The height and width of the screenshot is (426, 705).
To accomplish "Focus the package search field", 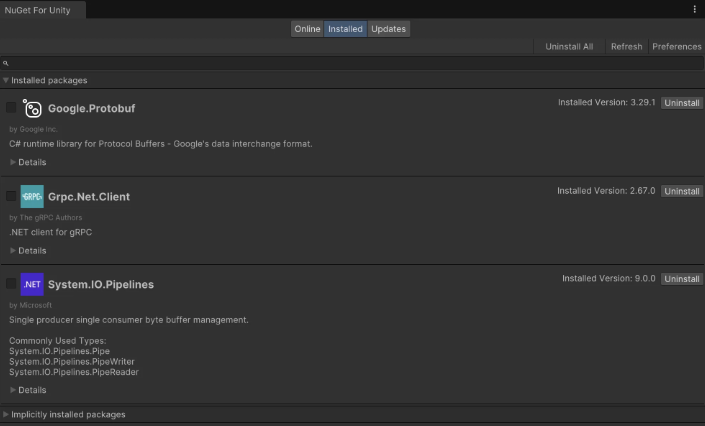I will click(x=352, y=63).
